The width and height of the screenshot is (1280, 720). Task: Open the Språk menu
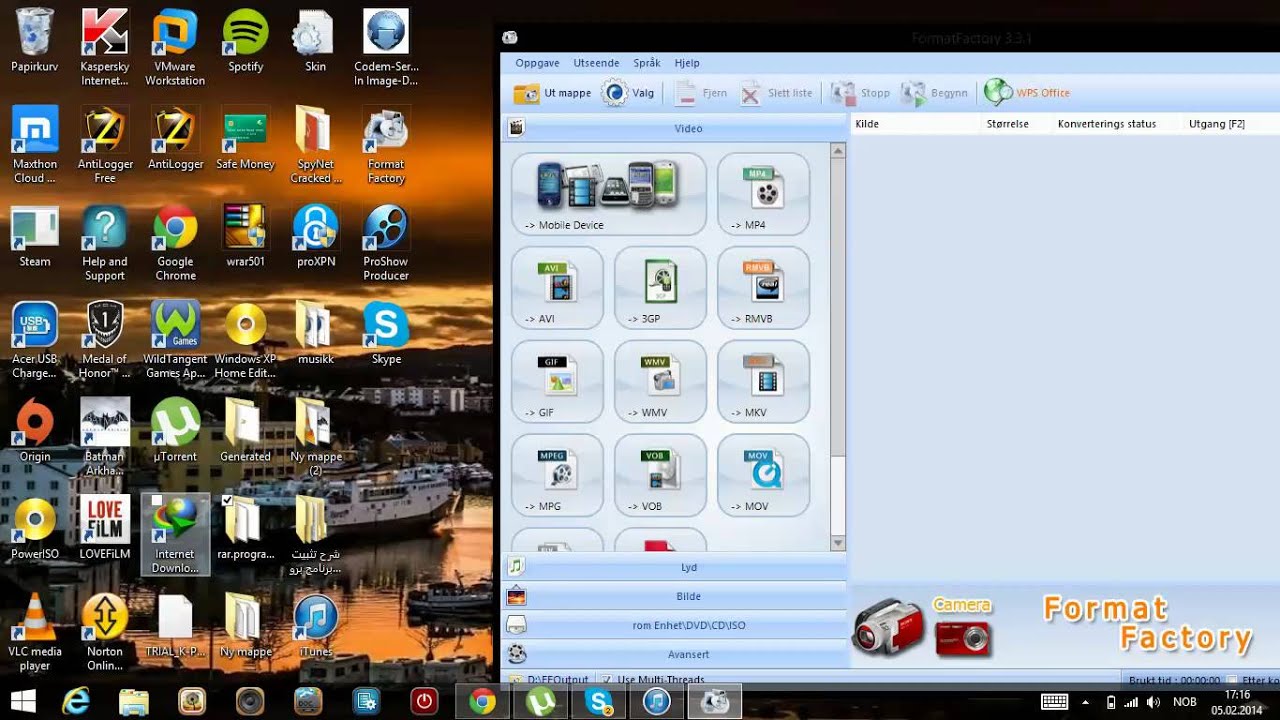pyautogui.click(x=647, y=63)
